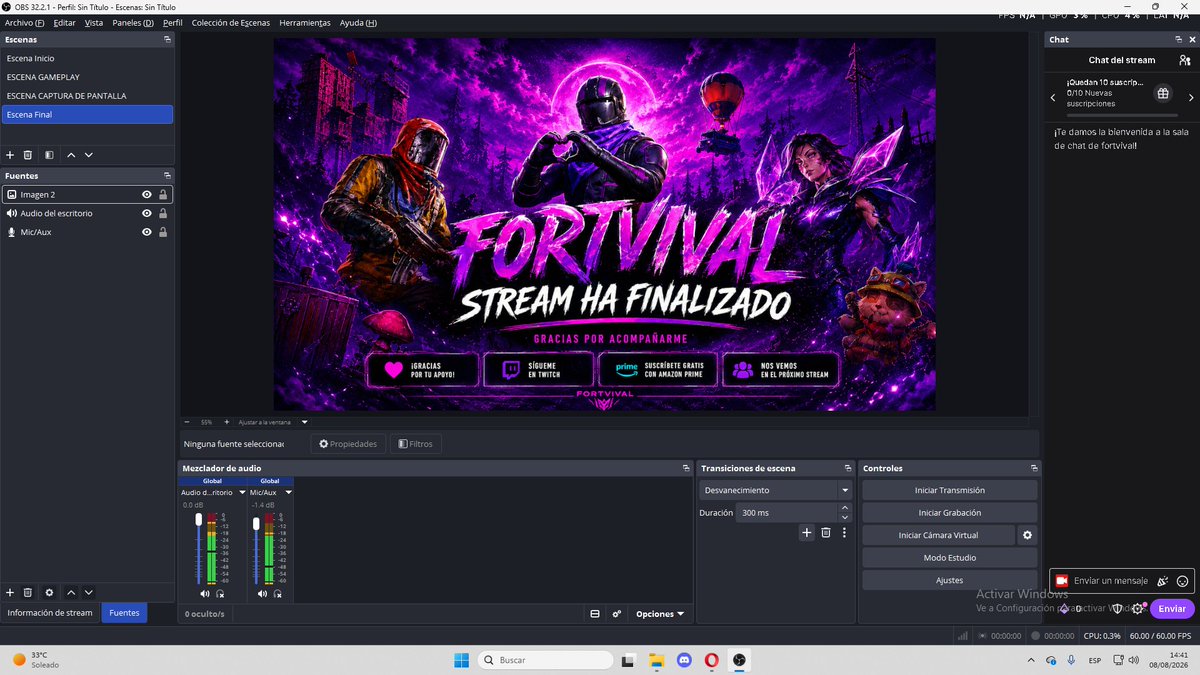1200x675 pixels.
Task: Toggle visibility of Imagen 2 source
Action: pos(147,195)
